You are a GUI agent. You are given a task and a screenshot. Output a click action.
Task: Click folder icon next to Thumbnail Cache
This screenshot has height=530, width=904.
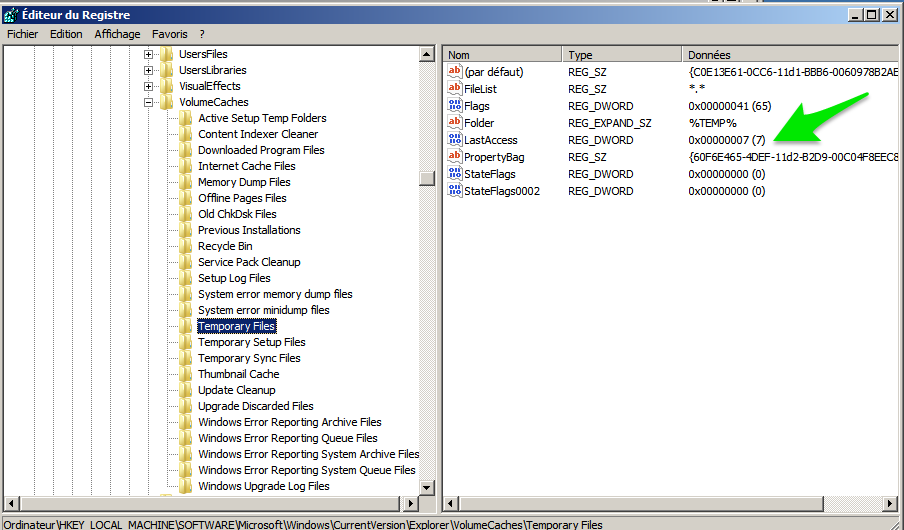186,374
